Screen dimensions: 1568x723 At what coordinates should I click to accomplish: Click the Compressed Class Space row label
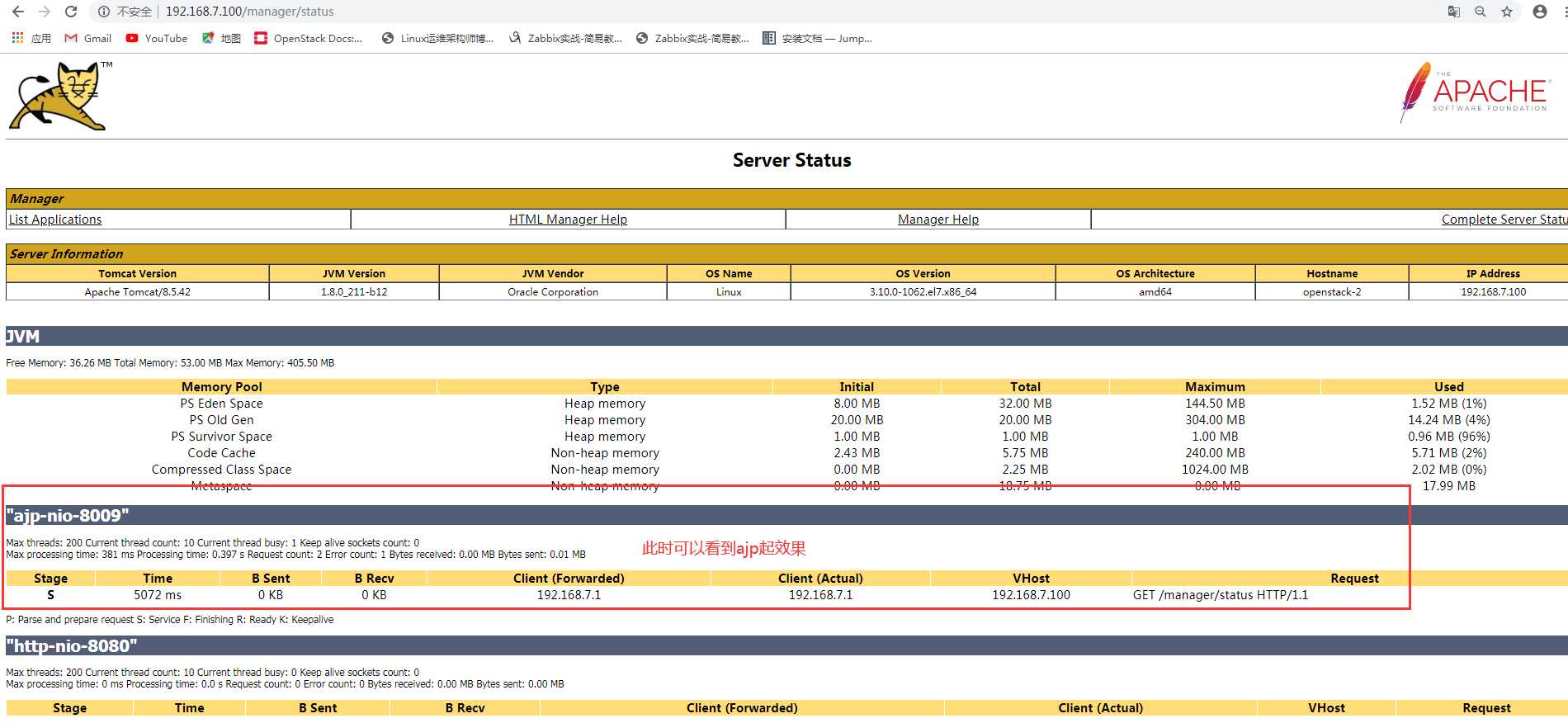[221, 470]
